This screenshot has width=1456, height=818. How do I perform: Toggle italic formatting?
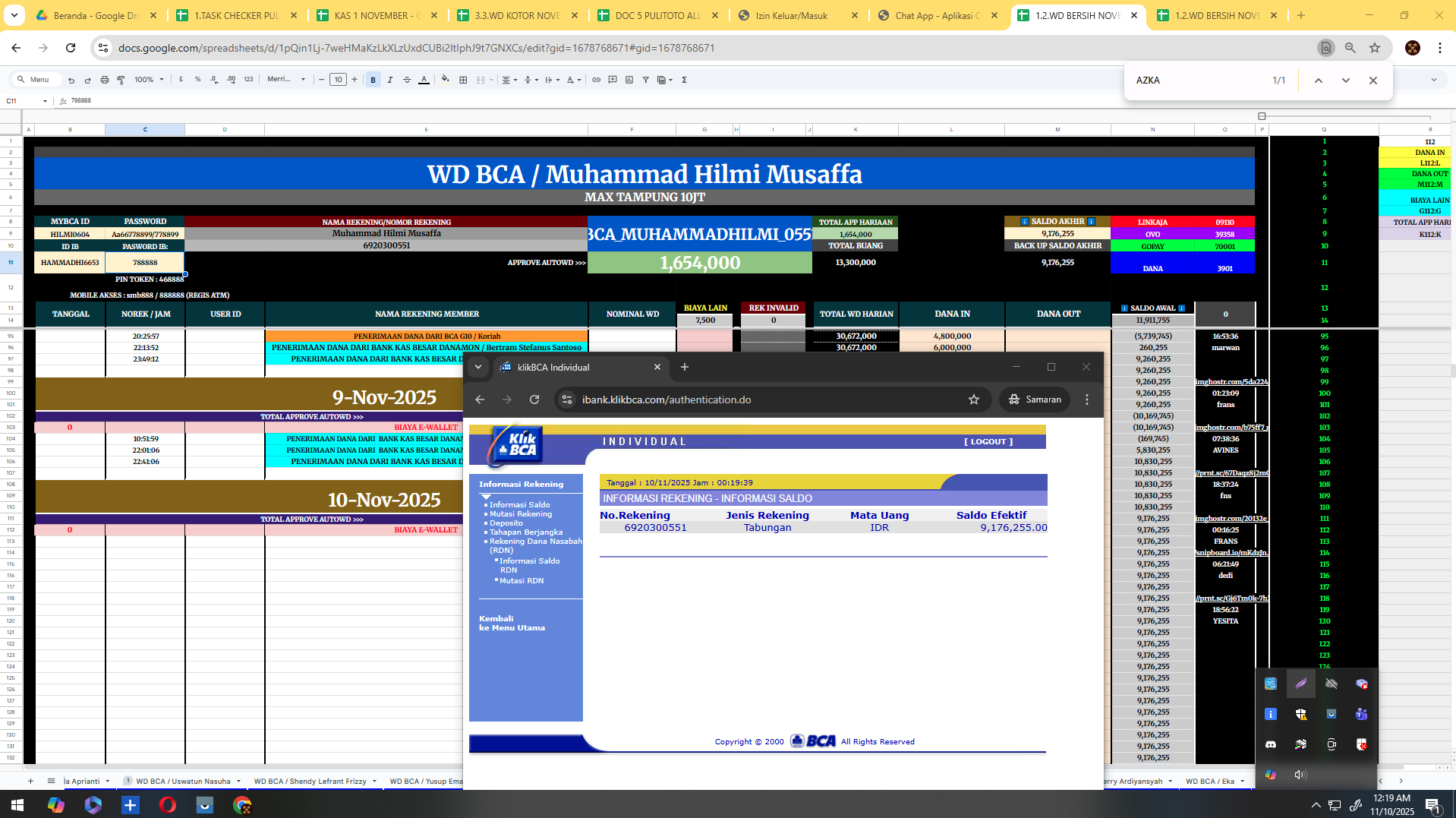pos(390,80)
